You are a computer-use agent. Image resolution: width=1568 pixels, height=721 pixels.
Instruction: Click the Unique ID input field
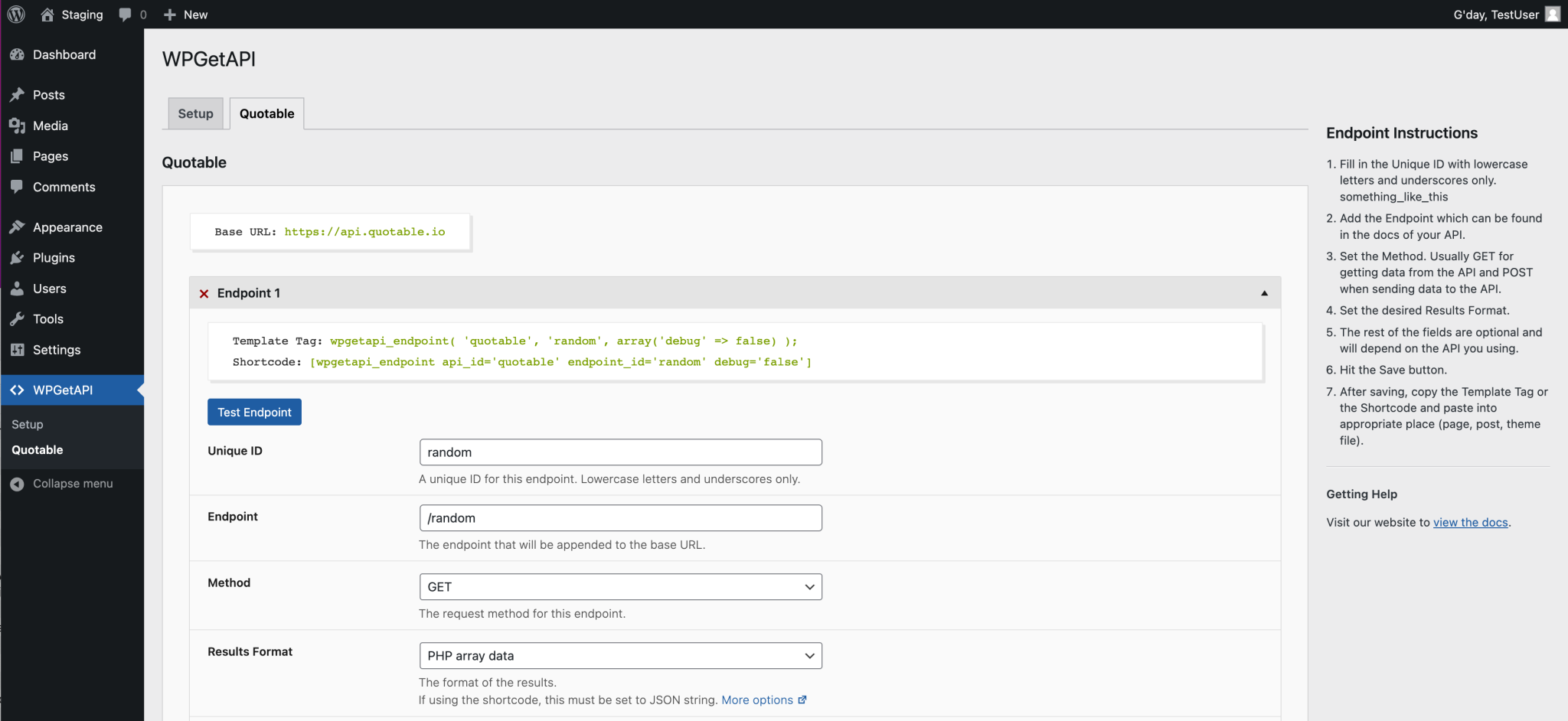coord(619,452)
